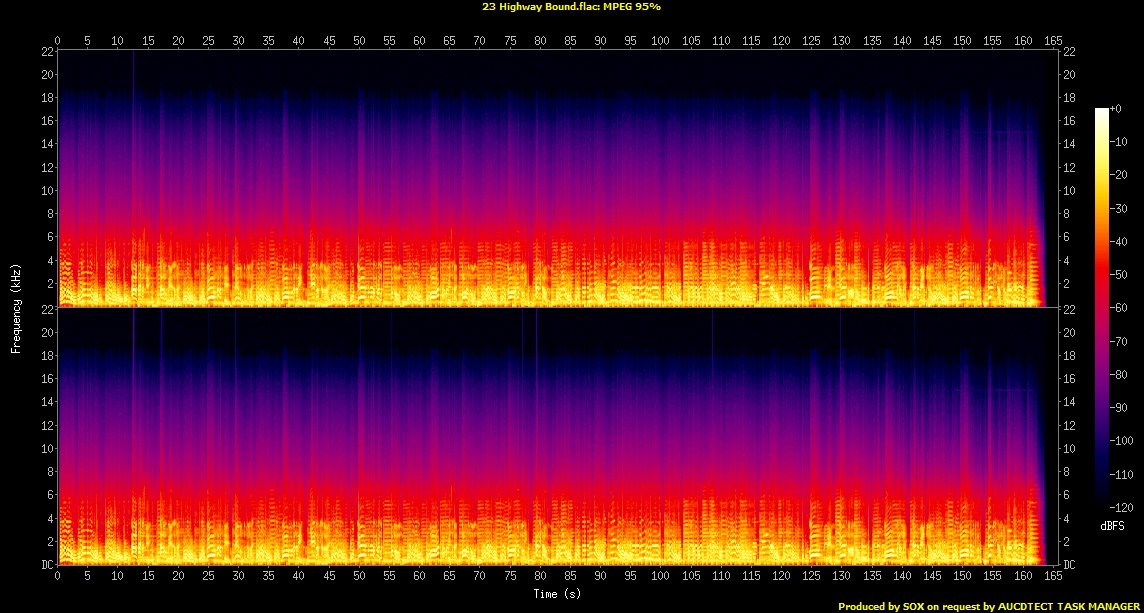This screenshot has height=613, width=1144.
Task: Click the 165 tick on the top time axis
Action: (x=1052, y=41)
